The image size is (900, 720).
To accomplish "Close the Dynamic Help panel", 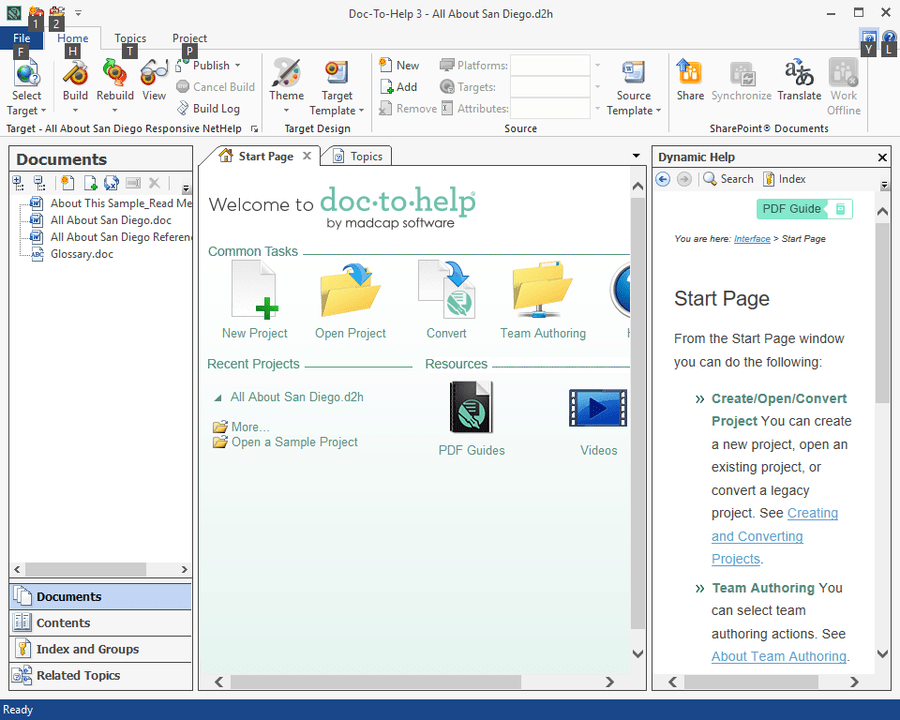I will [x=883, y=157].
